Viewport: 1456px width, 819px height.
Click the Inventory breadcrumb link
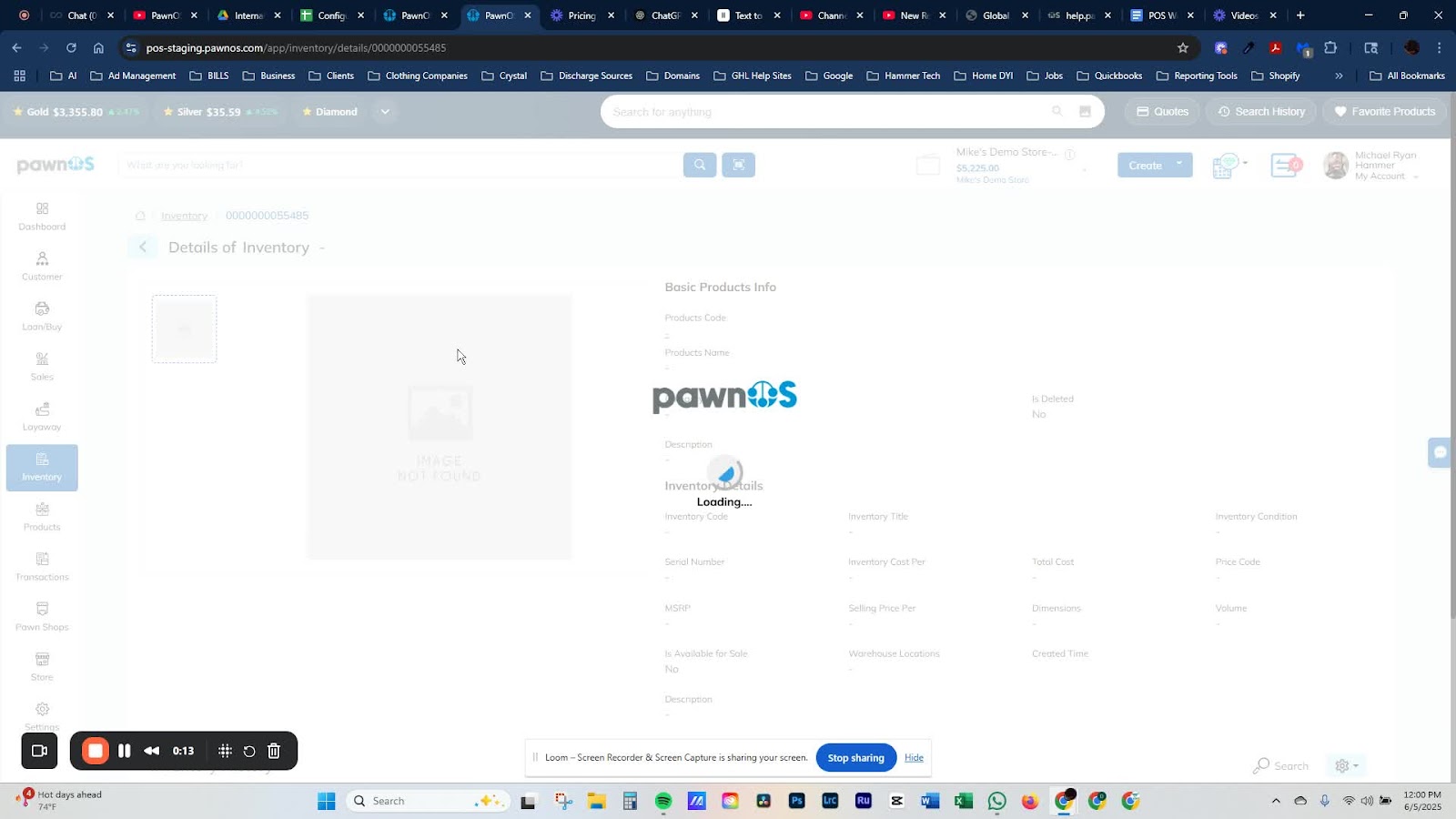pos(184,216)
